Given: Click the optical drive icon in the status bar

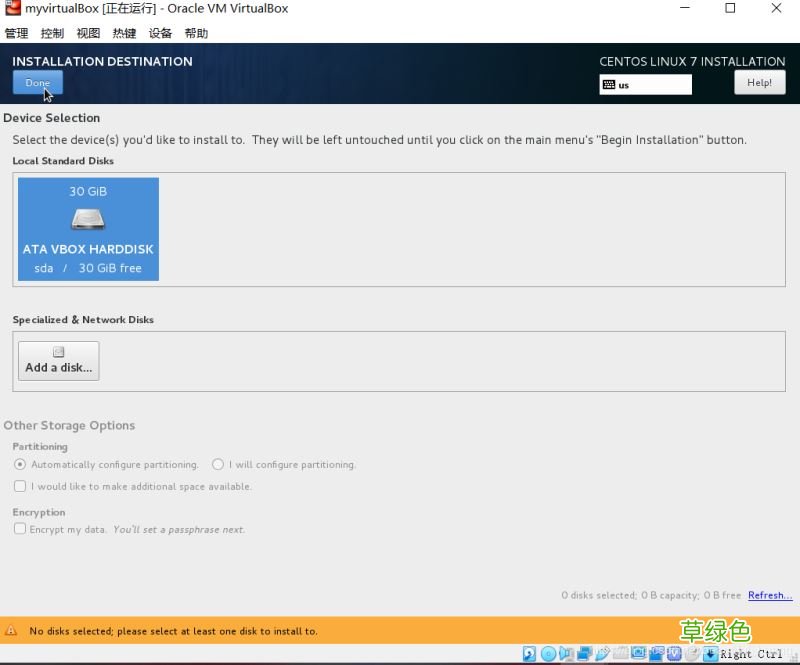Looking at the screenshot, I should pyautogui.click(x=548, y=655).
